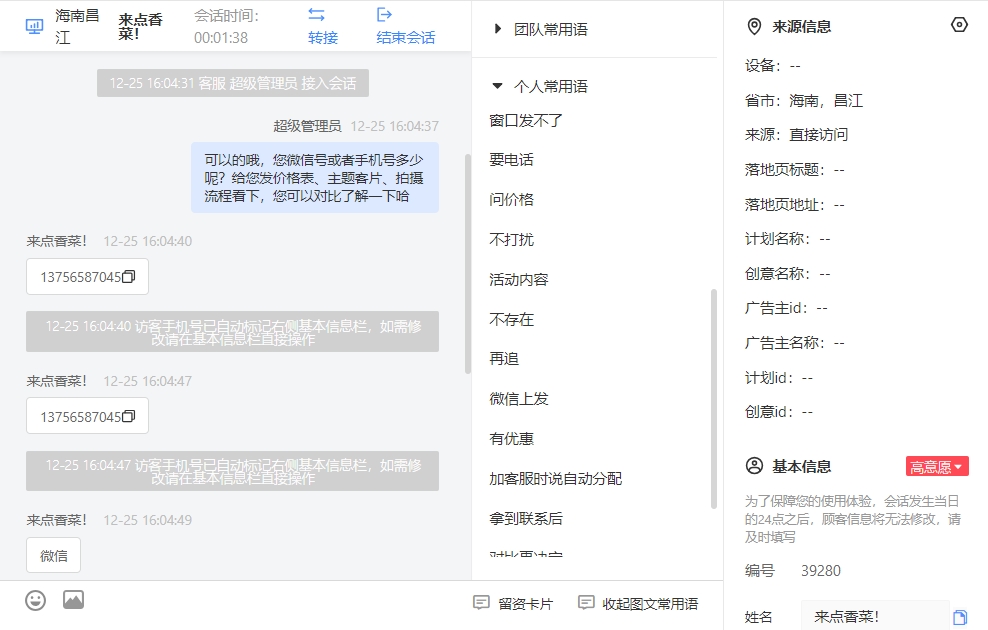The image size is (988, 630).
Task: Click the location pin icon by 来源信息
Action: tap(754, 26)
